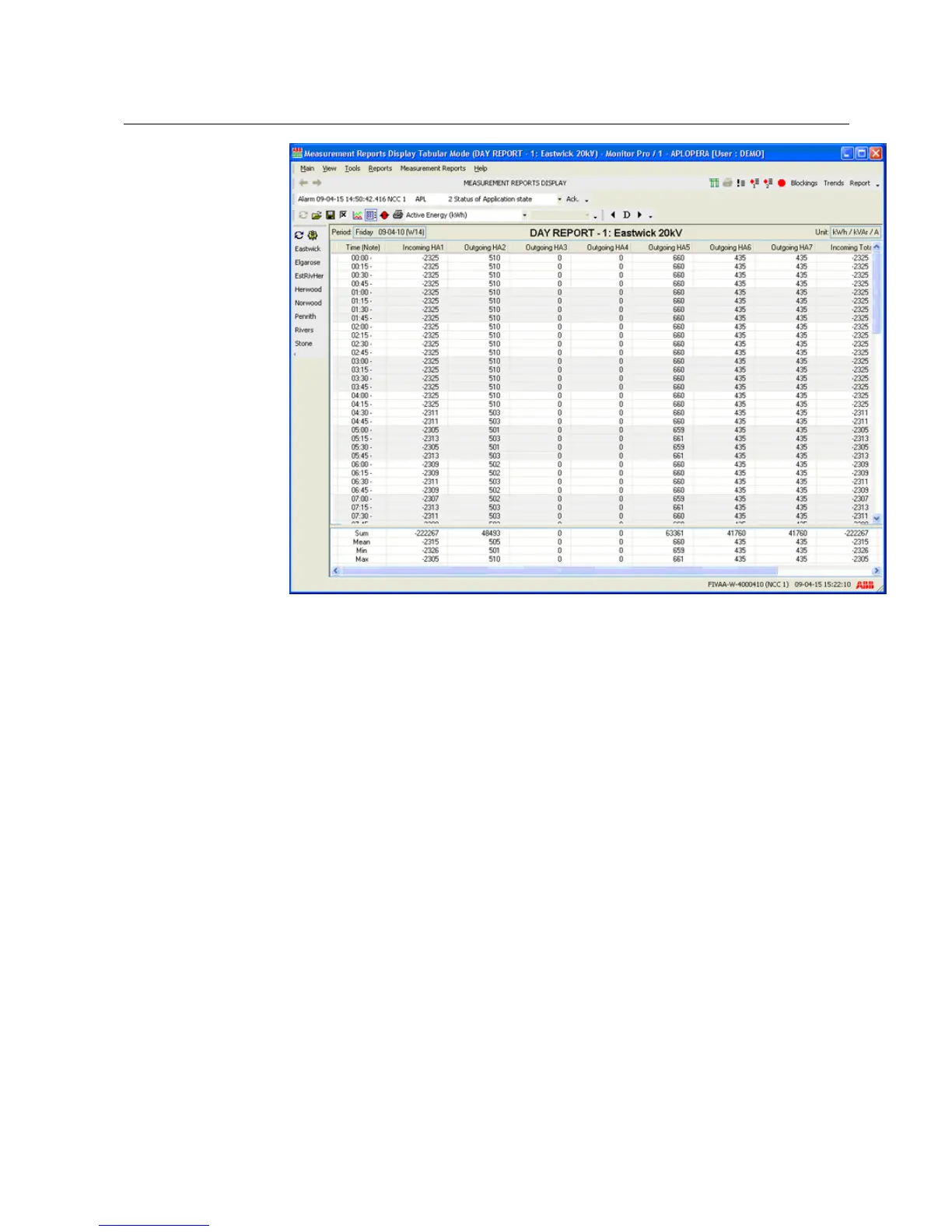Click the sidebar refresh icon
952x1232 pixels.
tap(299, 235)
